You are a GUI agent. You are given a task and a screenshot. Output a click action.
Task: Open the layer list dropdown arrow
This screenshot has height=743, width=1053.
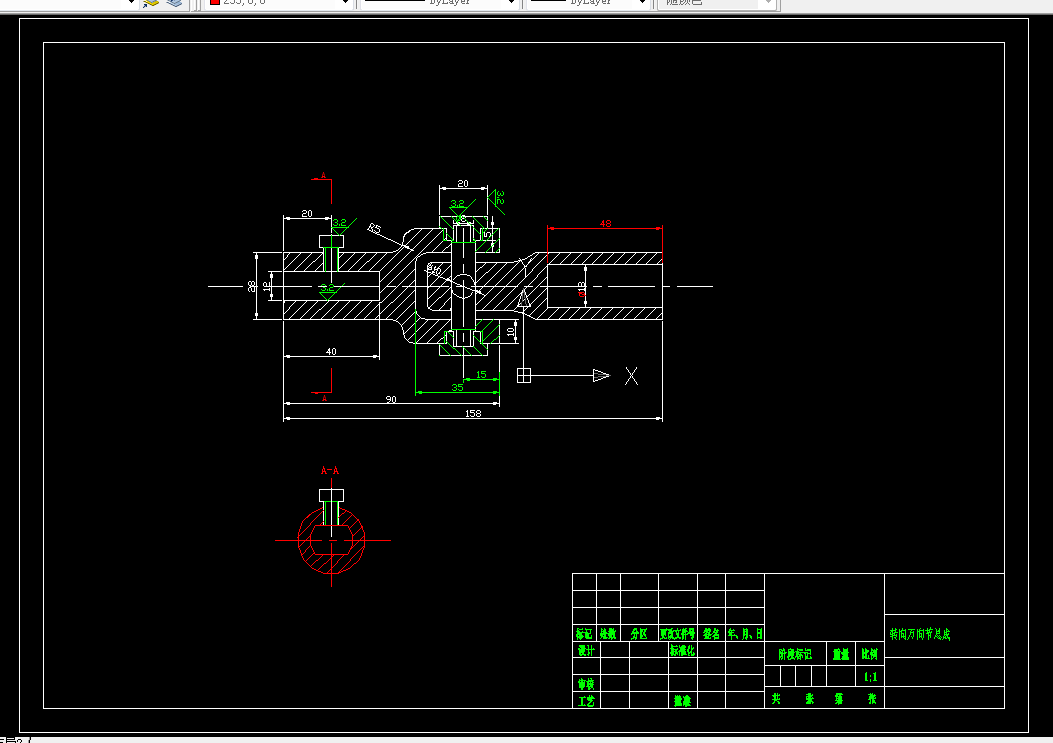tap(132, 3)
